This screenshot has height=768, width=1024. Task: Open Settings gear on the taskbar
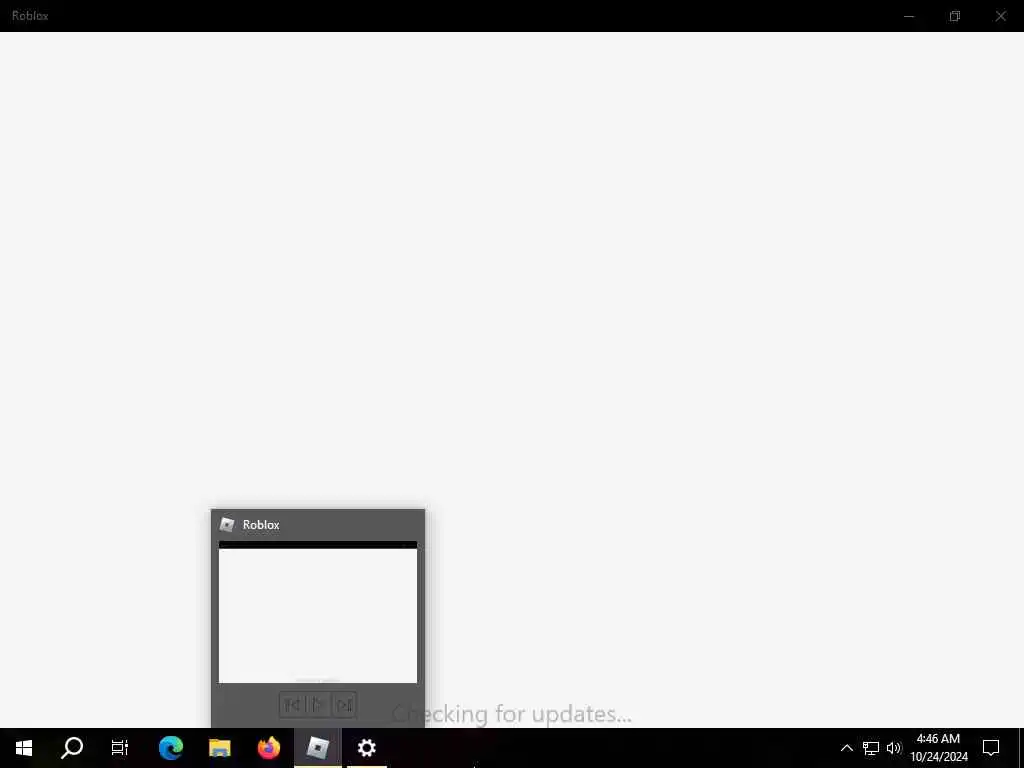pos(366,748)
